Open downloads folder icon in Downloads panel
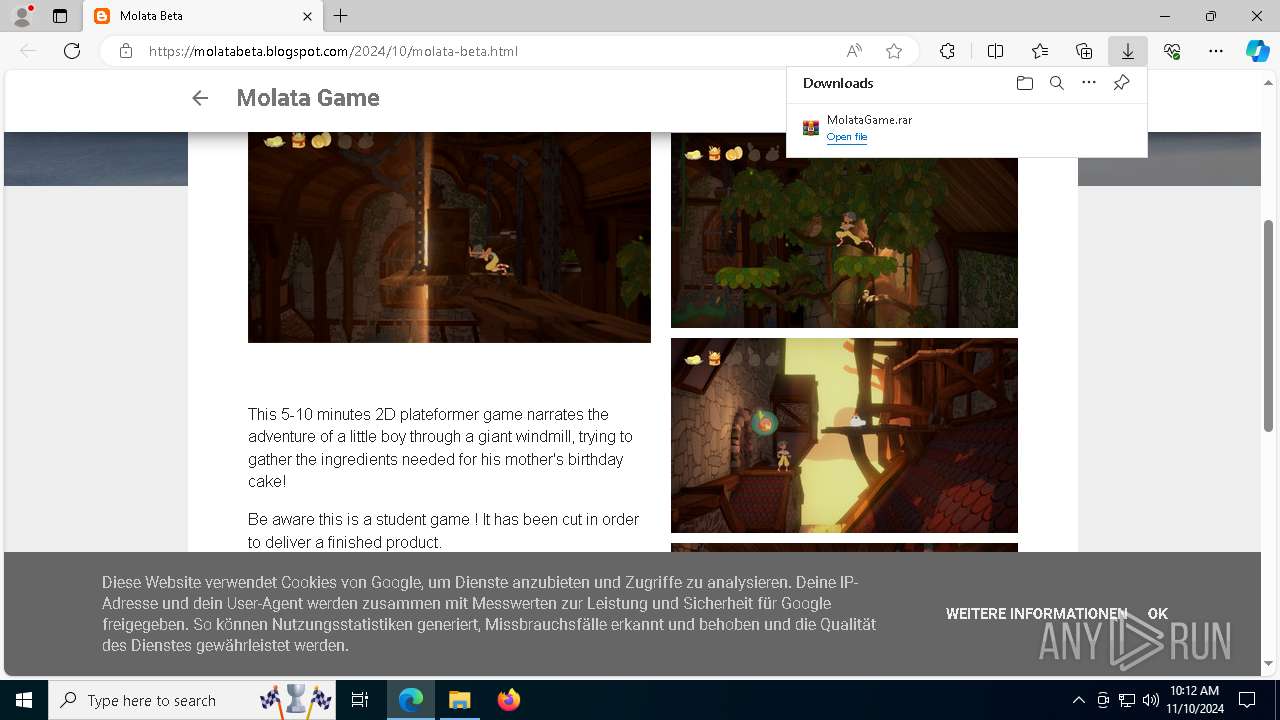1280x720 pixels. click(x=1024, y=83)
